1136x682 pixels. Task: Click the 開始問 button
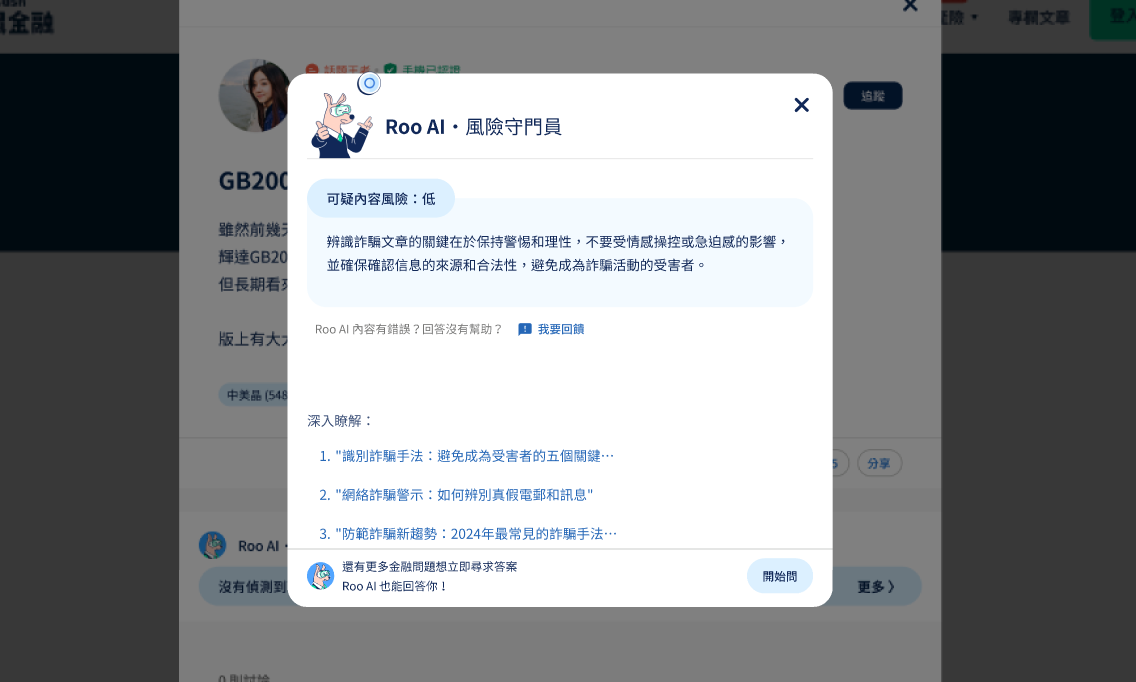780,576
